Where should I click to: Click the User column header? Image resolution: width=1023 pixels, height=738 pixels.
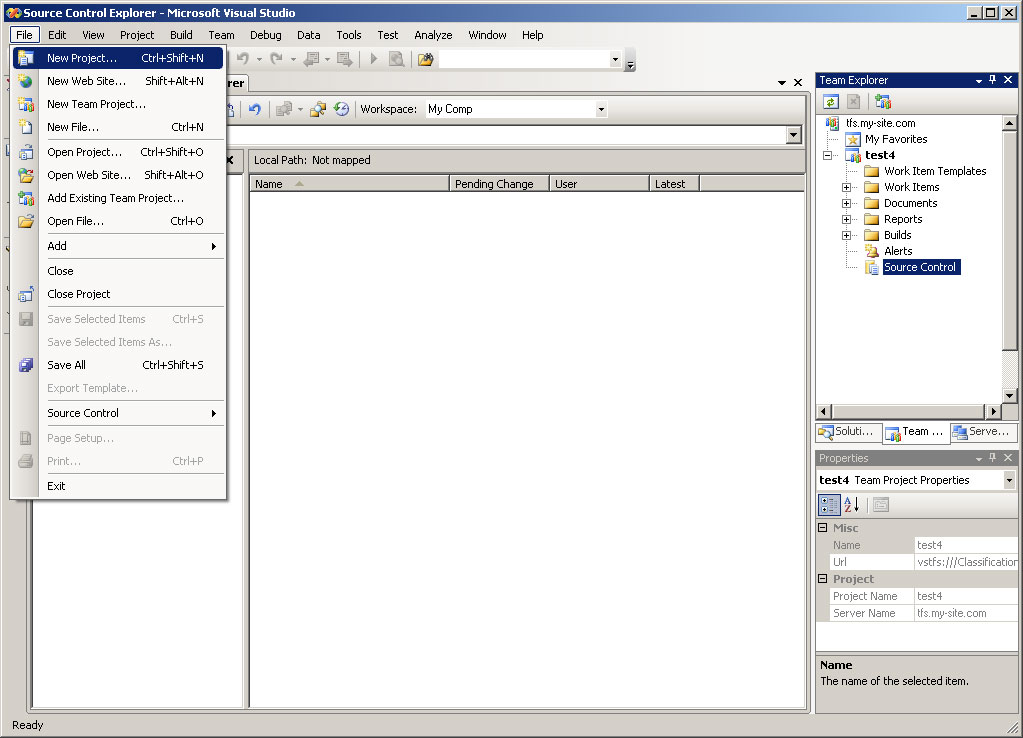point(599,184)
